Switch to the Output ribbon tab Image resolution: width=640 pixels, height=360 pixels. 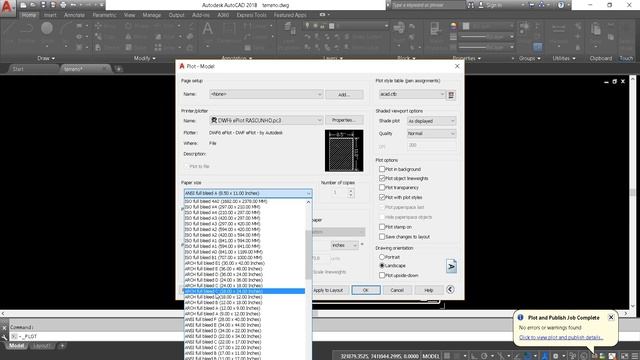pos(176,15)
